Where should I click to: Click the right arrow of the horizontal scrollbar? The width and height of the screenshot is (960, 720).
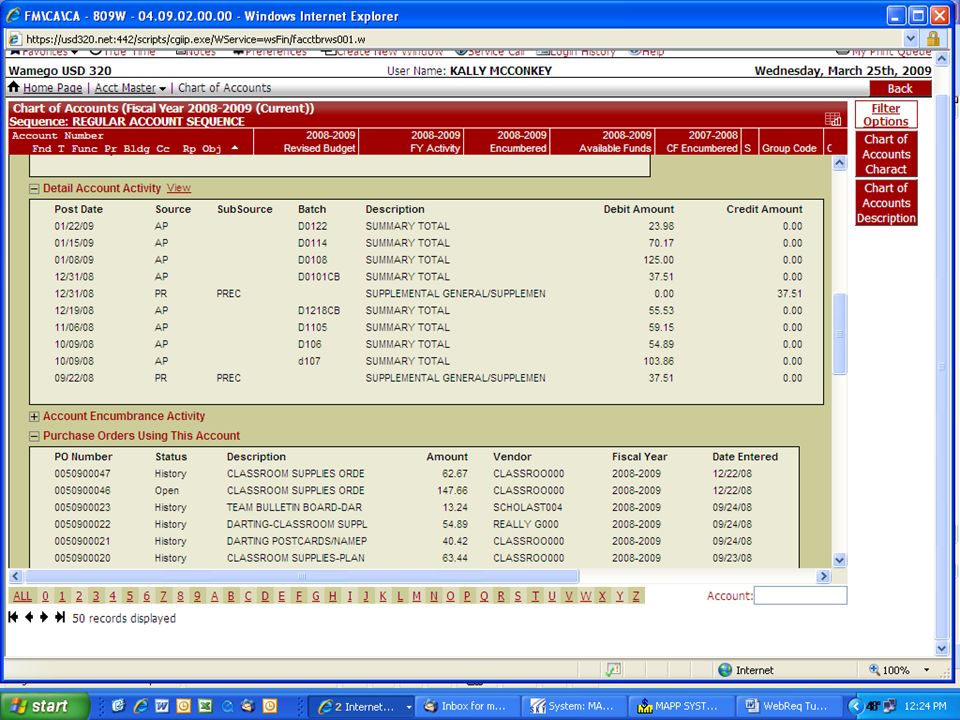[823, 576]
